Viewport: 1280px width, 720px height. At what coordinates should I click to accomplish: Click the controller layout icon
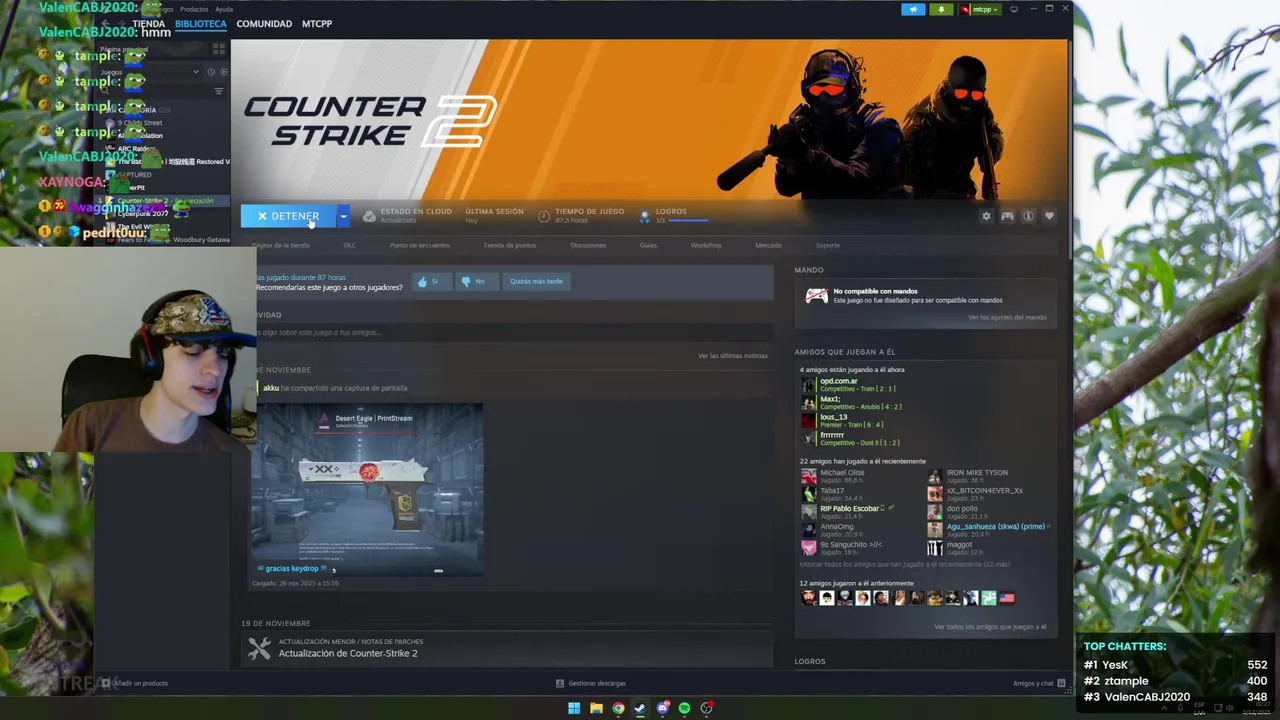pyautogui.click(x=1007, y=216)
